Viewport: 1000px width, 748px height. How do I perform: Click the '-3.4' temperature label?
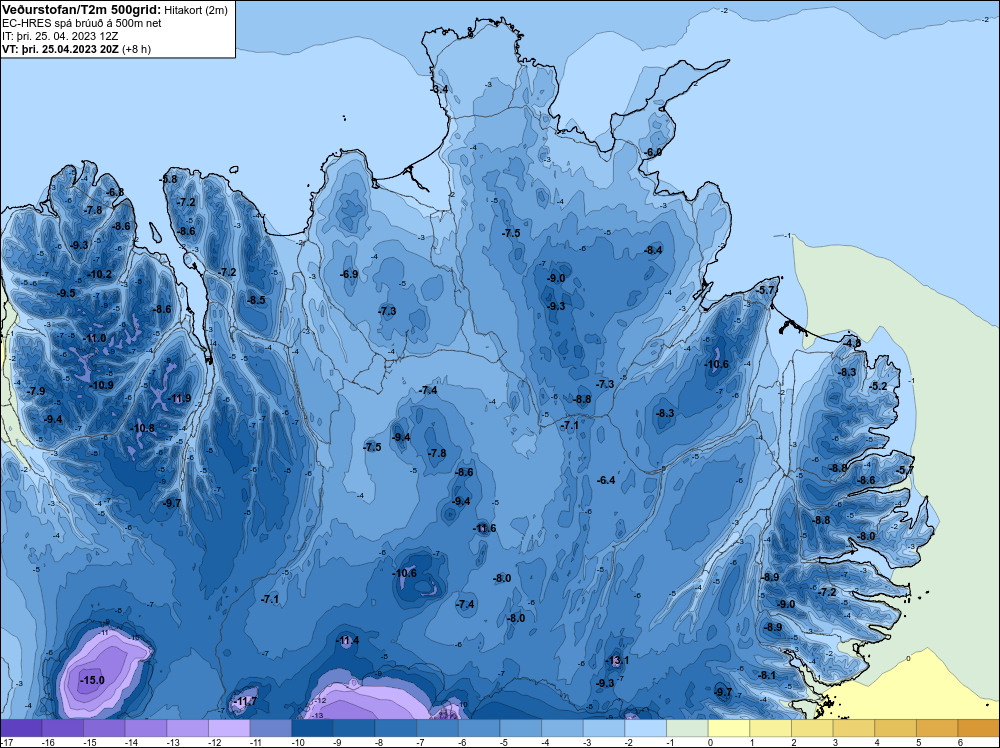440,89
